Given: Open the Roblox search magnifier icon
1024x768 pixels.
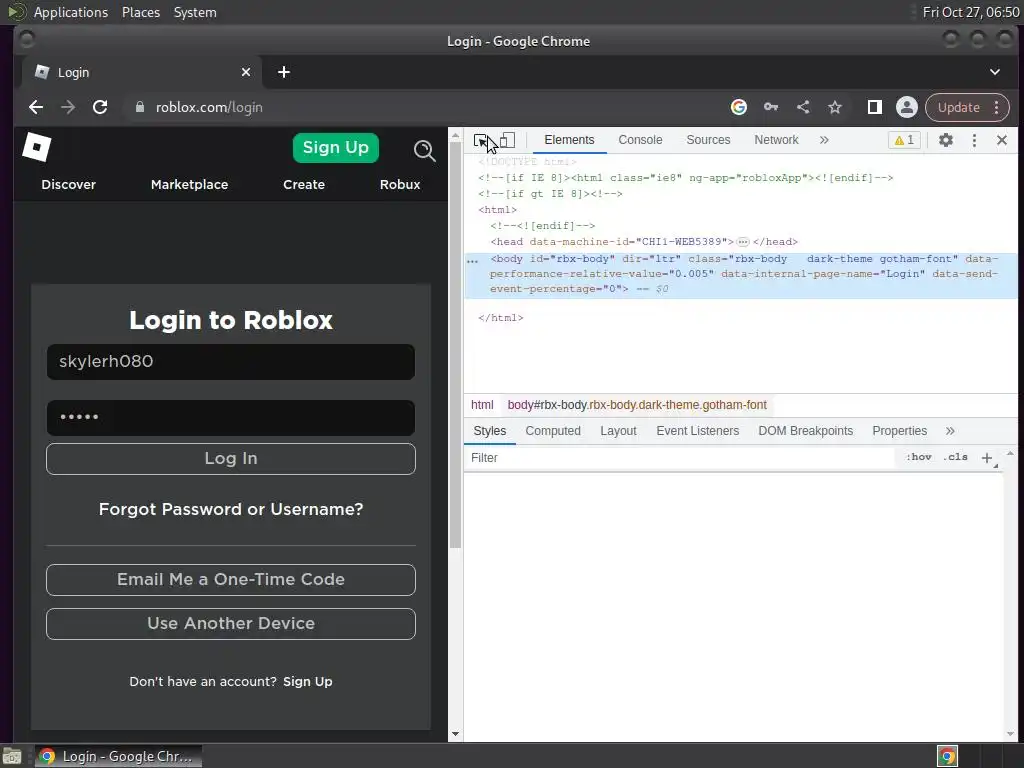Looking at the screenshot, I should (424, 151).
